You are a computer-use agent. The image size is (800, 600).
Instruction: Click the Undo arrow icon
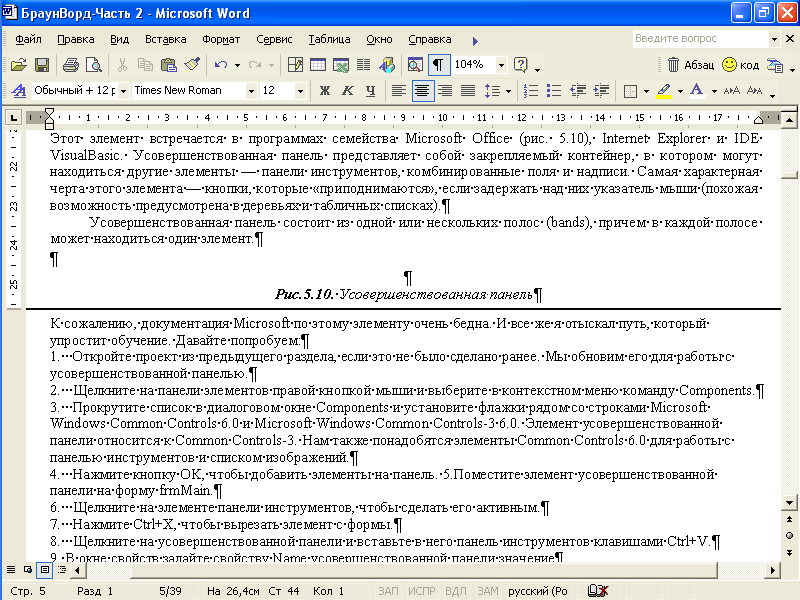220,65
